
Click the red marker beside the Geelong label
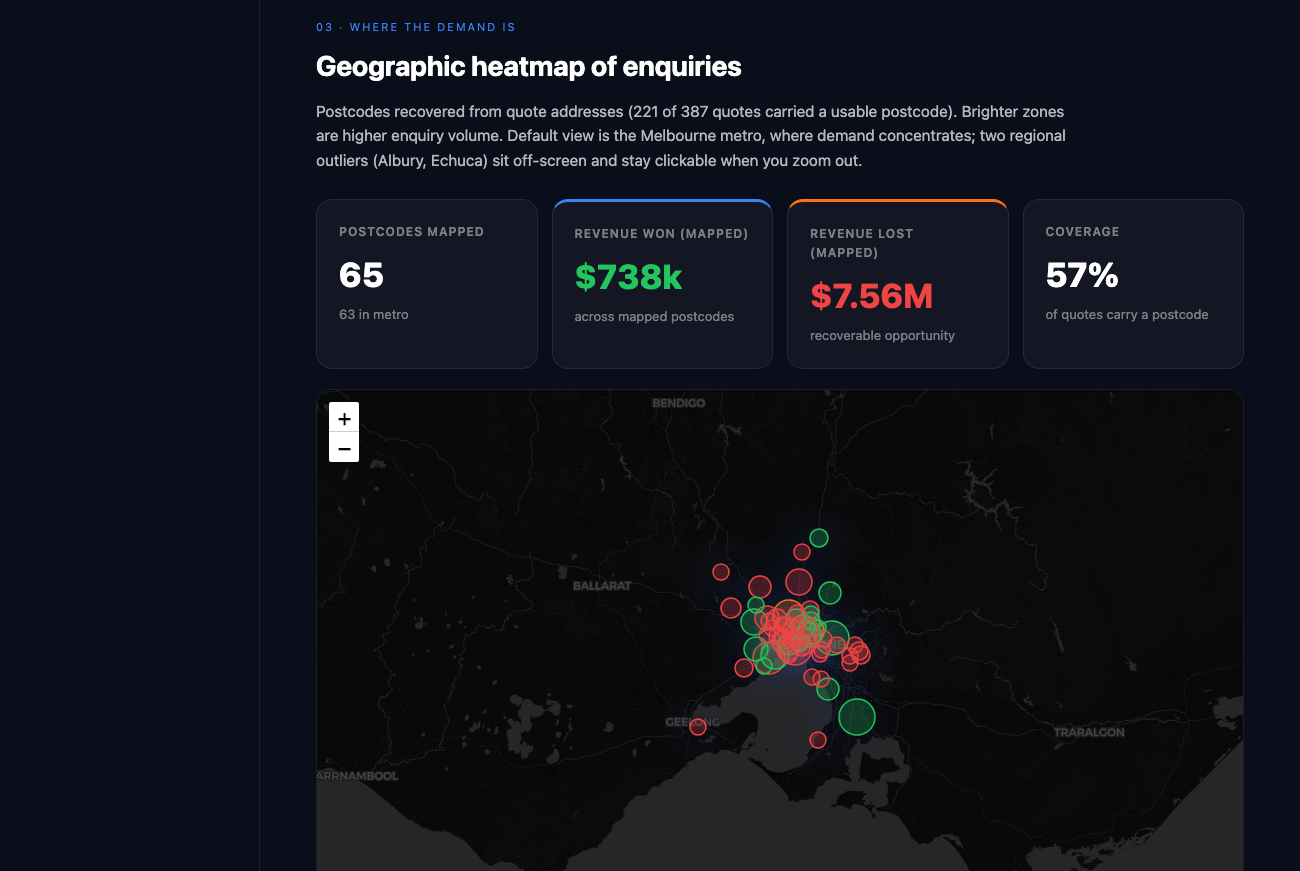698,727
